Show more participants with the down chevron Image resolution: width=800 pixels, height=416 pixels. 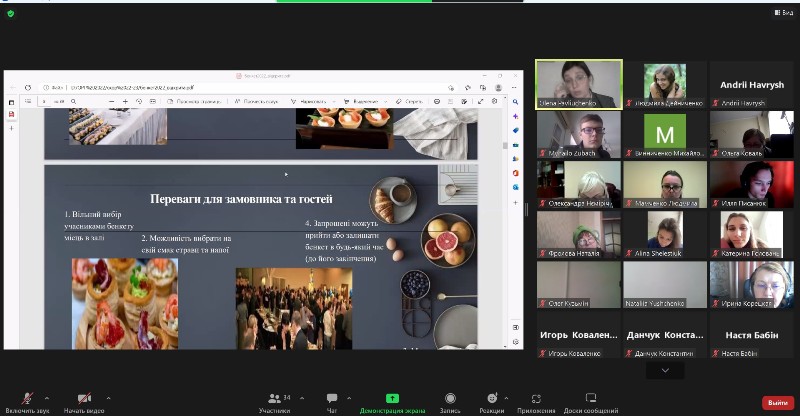[x=665, y=370]
